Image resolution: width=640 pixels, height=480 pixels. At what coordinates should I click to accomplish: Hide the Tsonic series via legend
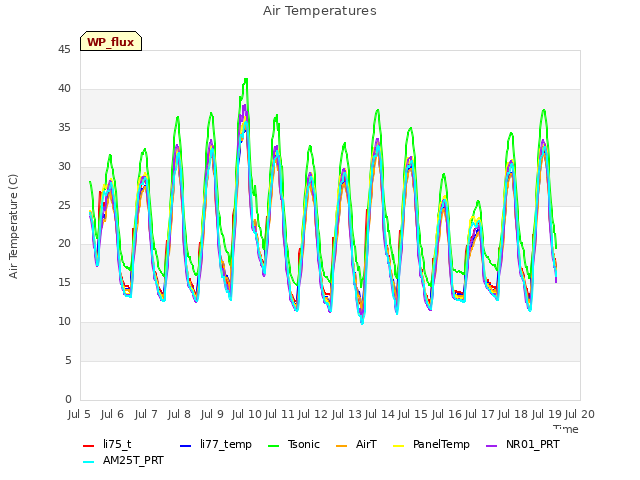(x=293, y=444)
